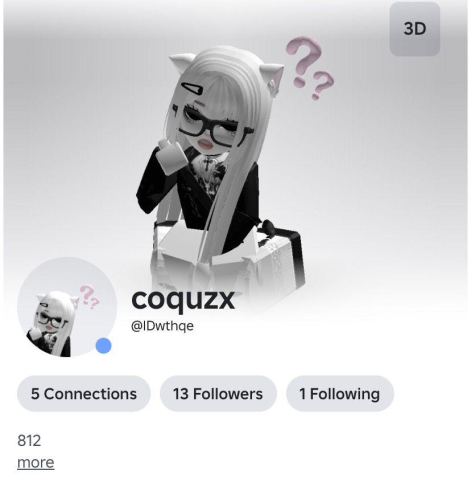Click question marks inside the profile thumbnail

[89, 296]
